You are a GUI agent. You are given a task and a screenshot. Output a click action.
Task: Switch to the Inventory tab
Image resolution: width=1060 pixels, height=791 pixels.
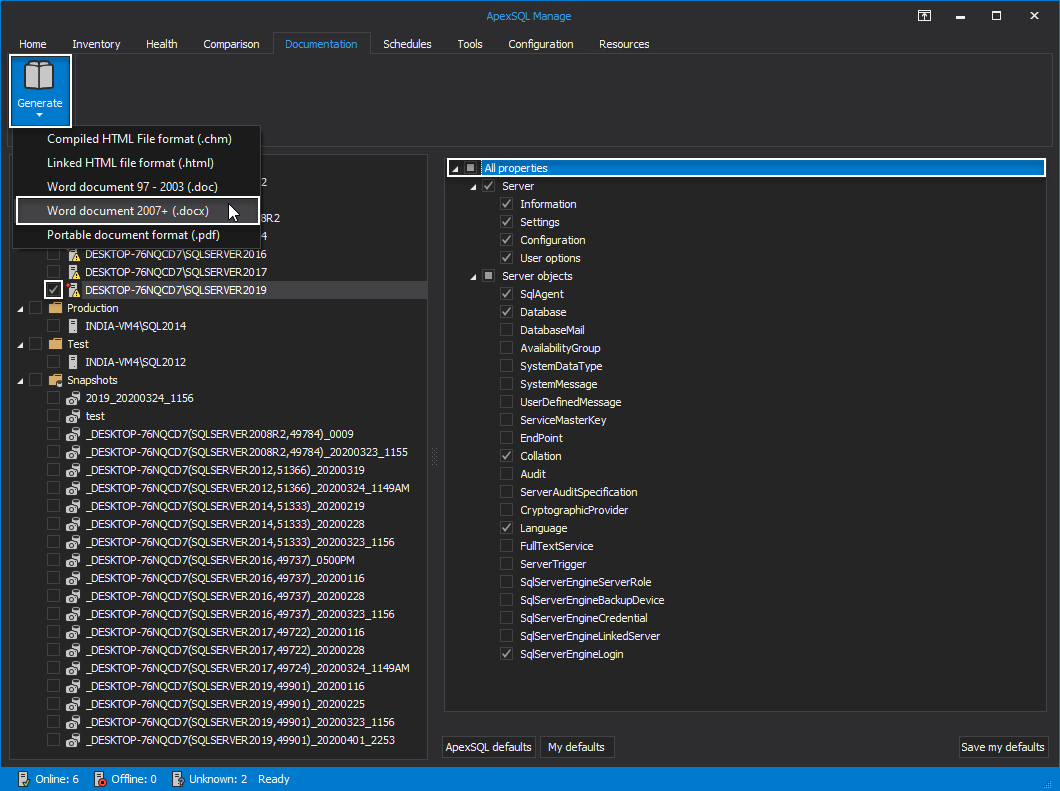(x=96, y=44)
